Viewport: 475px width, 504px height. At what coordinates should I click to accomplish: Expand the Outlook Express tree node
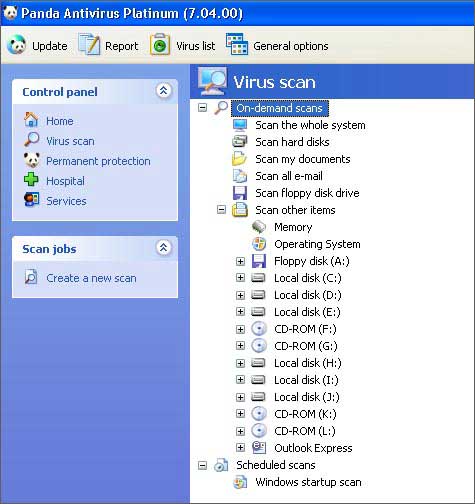tap(240, 447)
